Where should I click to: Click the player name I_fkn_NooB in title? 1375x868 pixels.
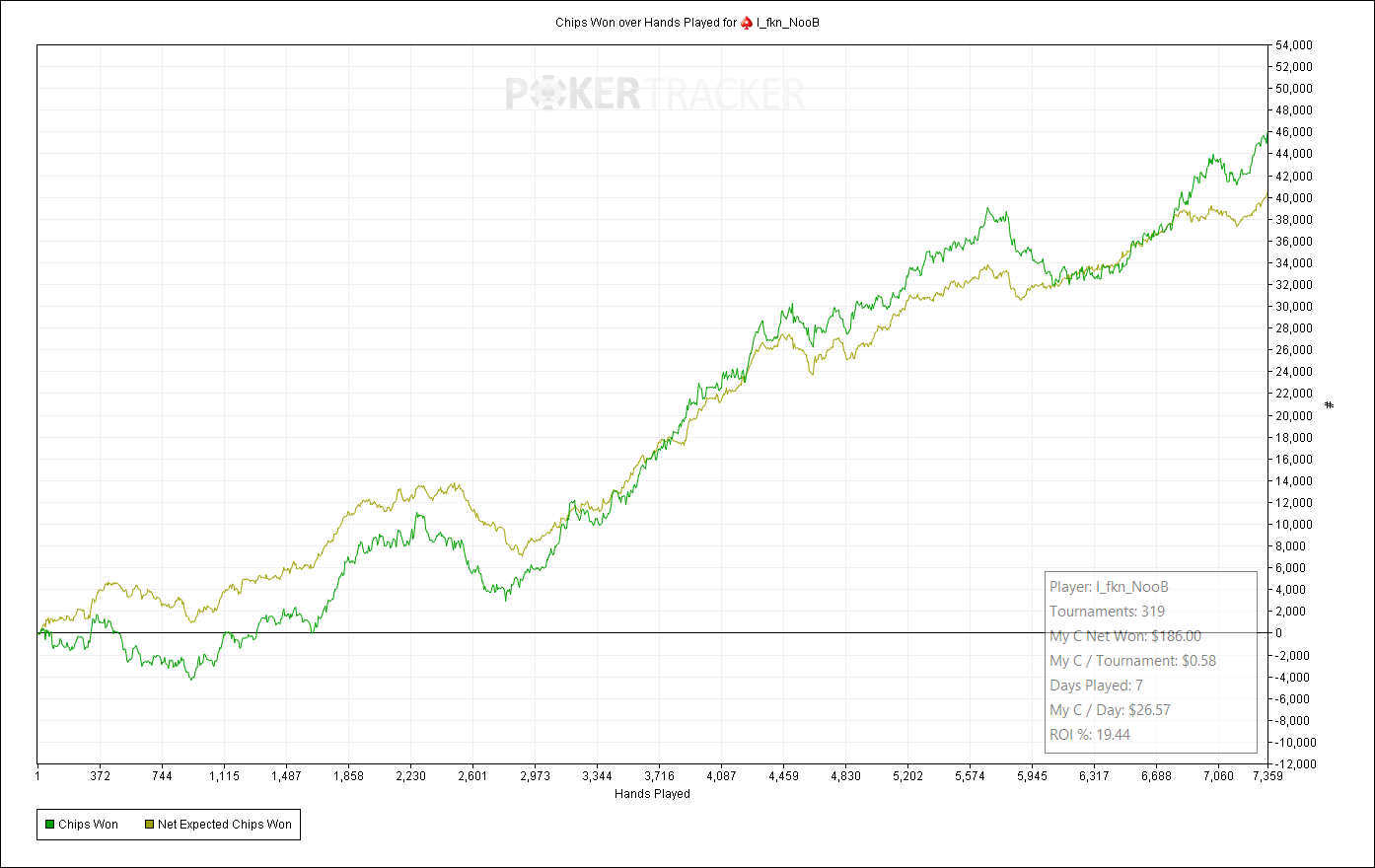788,23
